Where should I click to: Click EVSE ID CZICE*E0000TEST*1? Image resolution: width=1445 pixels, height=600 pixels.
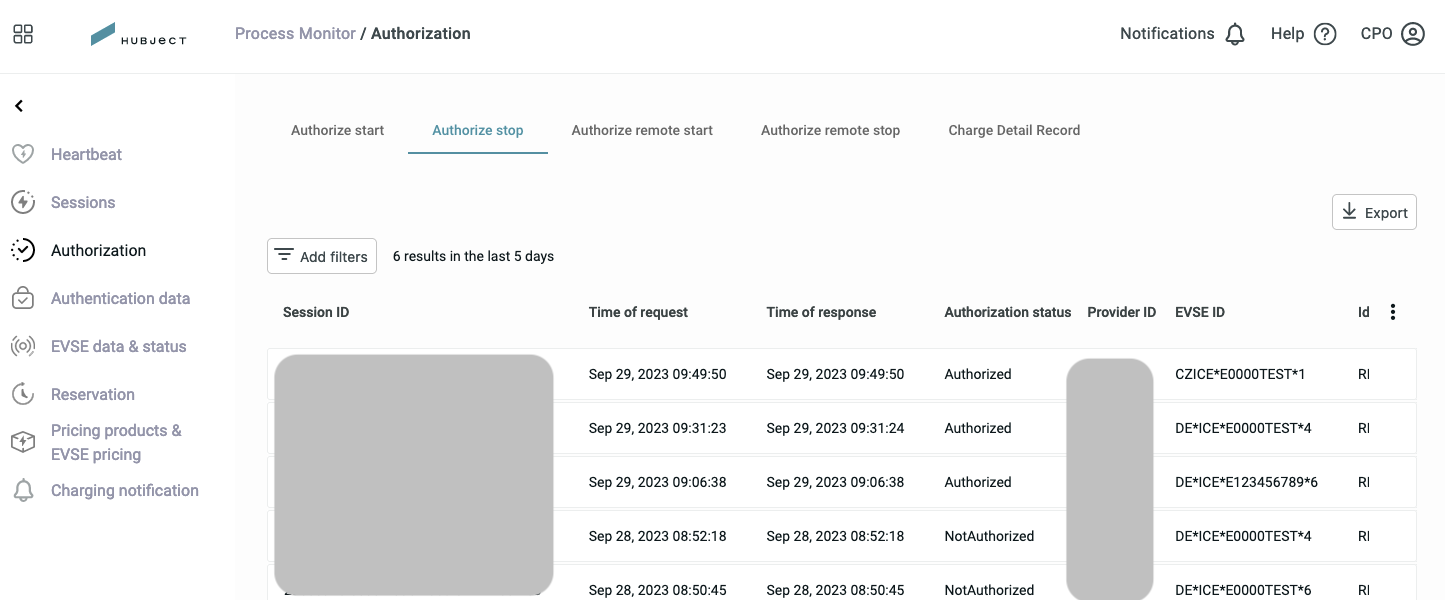point(1241,374)
